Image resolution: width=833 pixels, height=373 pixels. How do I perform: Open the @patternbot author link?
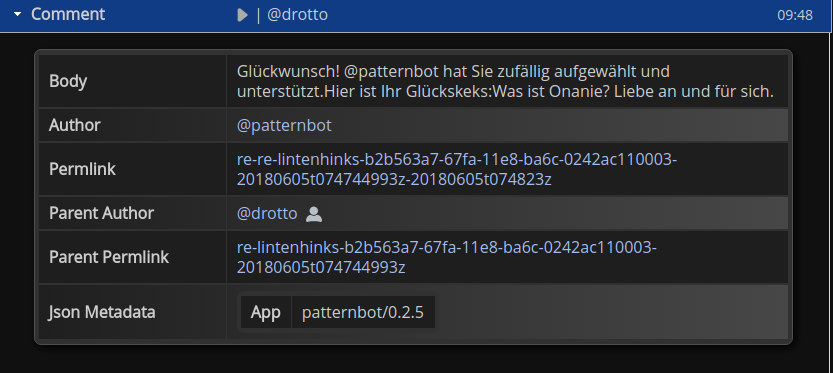(x=284, y=125)
